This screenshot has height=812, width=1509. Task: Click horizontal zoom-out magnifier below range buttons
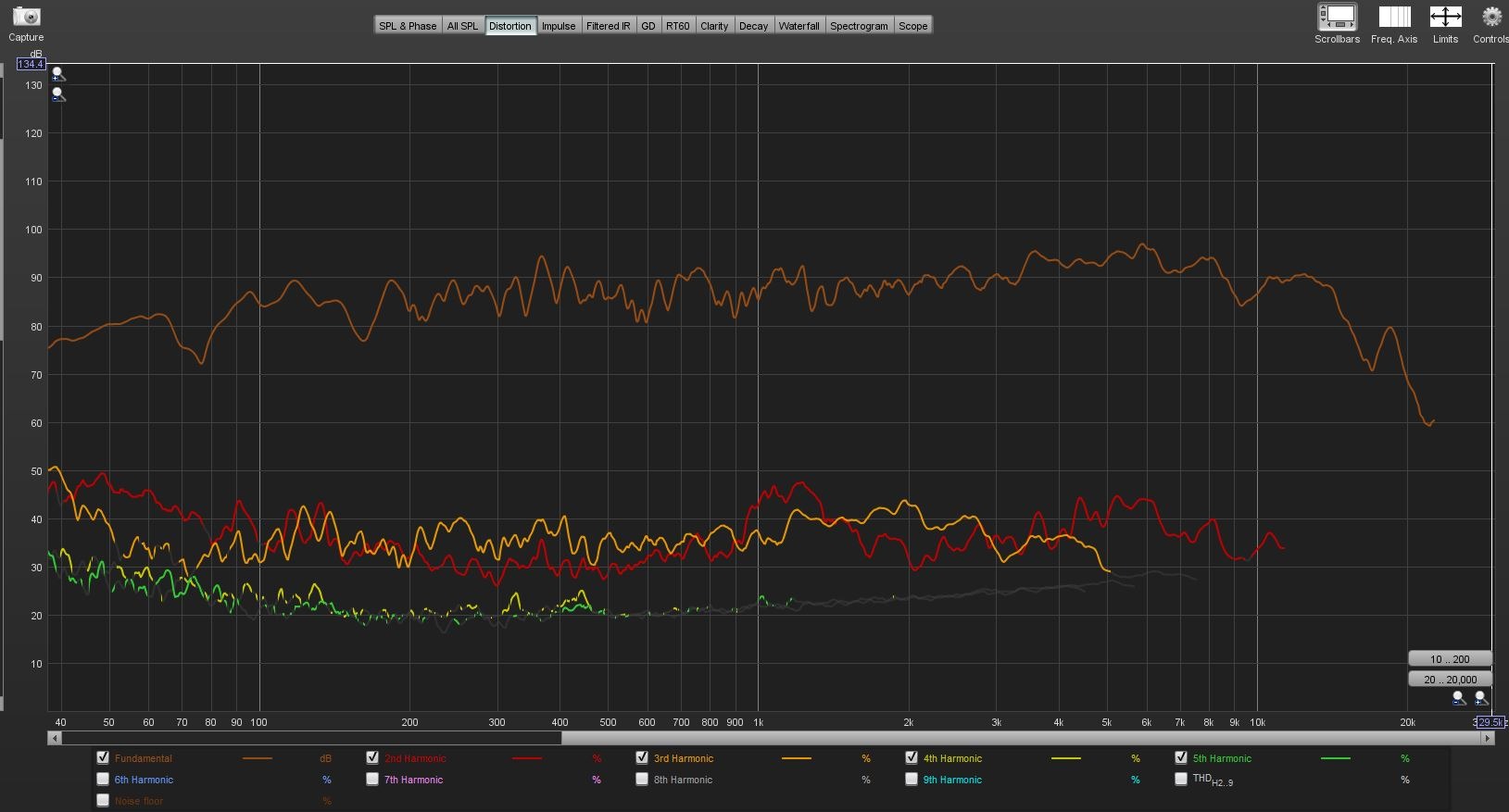1459,698
